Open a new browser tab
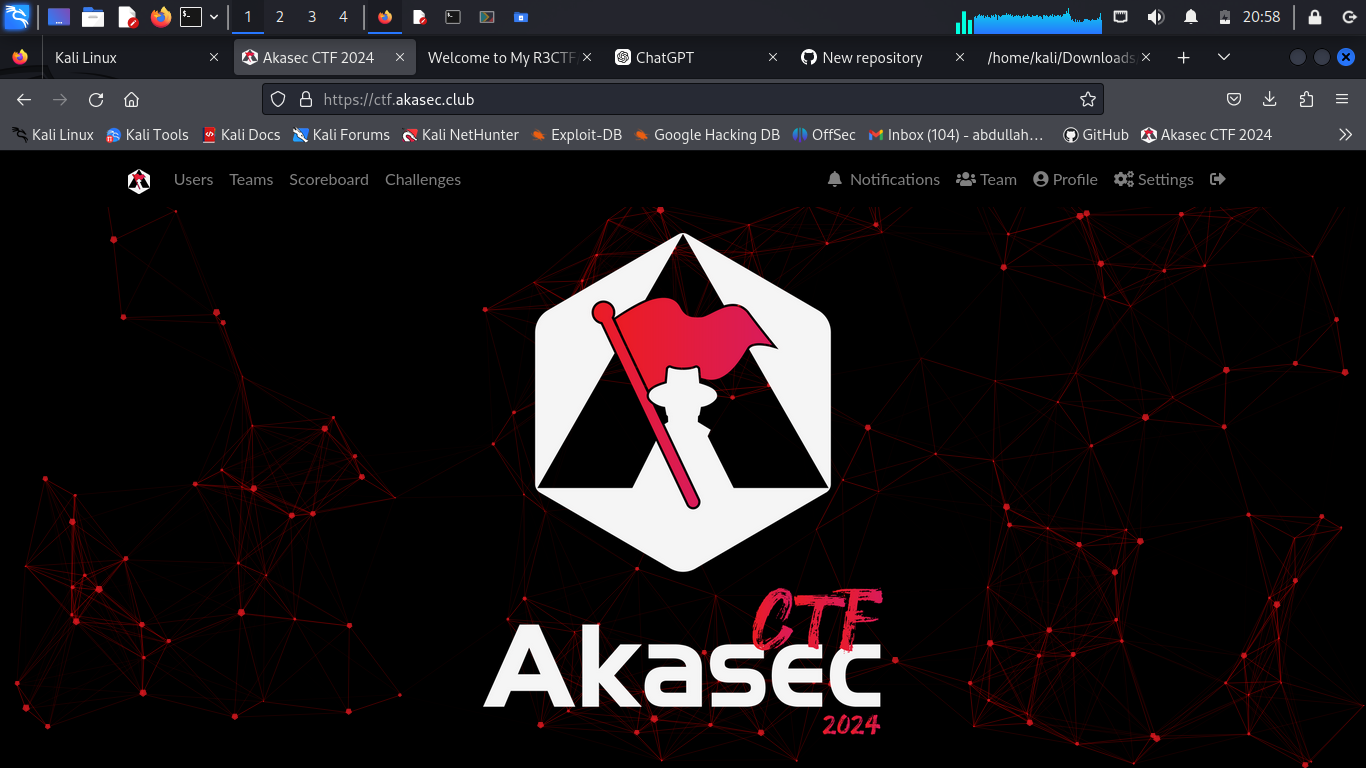 1184,58
